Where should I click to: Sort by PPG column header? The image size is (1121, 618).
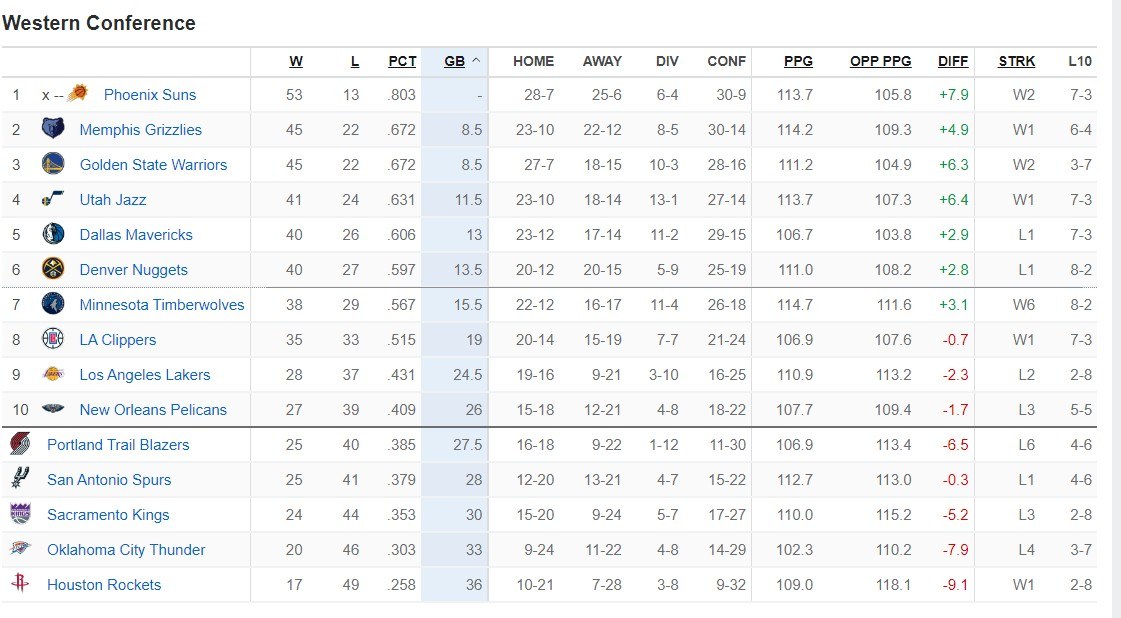click(x=798, y=61)
